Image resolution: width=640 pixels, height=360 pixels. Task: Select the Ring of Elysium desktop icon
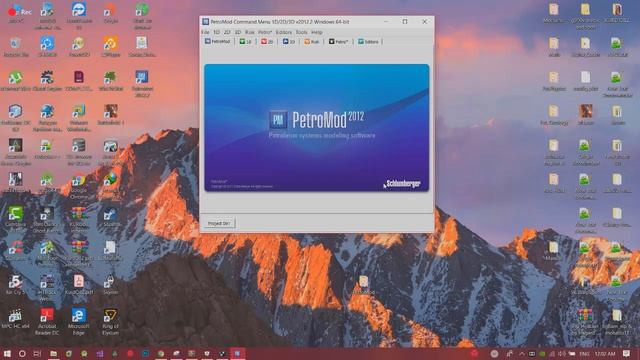[110, 321]
